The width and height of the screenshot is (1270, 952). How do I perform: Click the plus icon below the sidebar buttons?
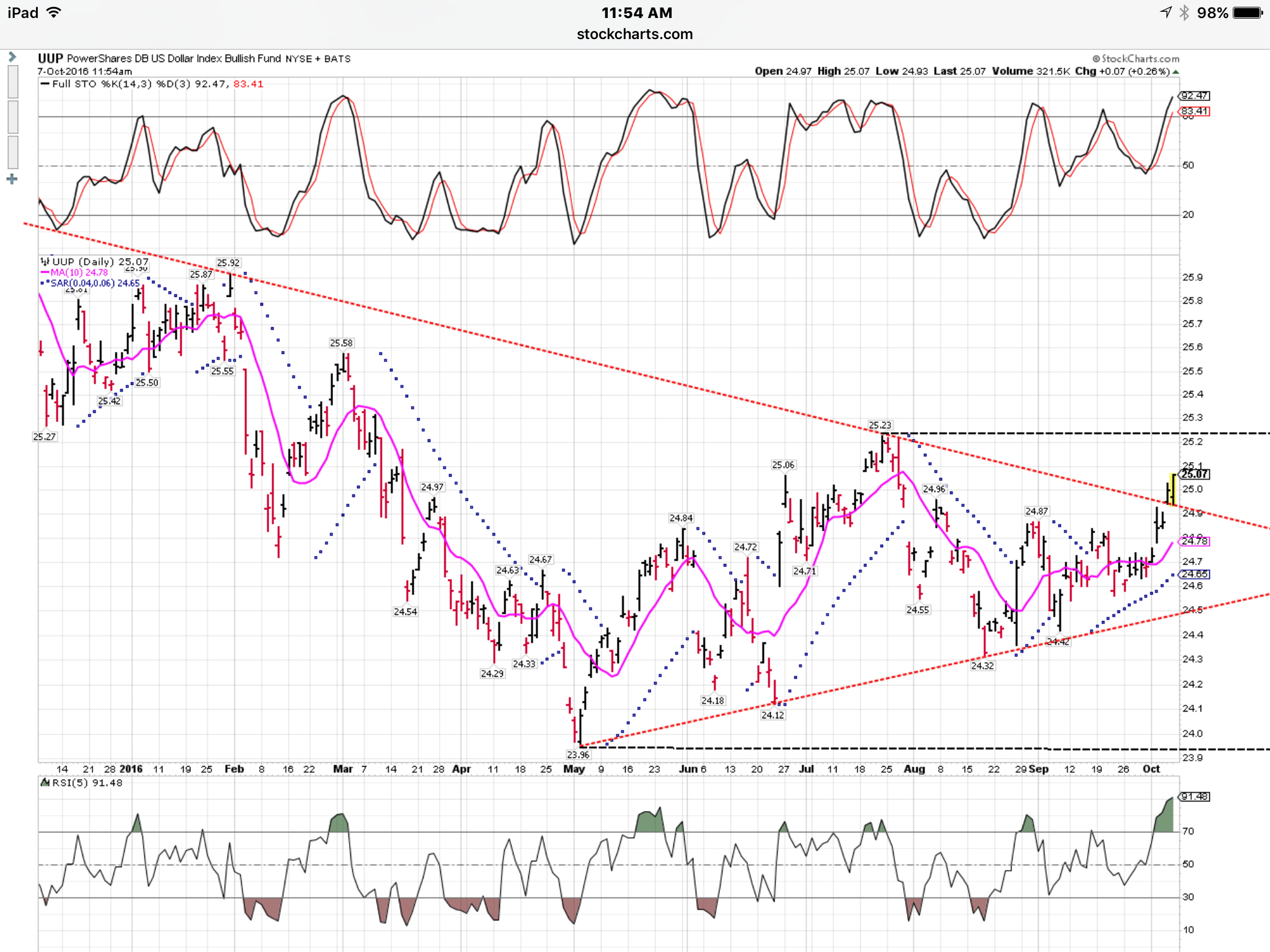[x=12, y=180]
